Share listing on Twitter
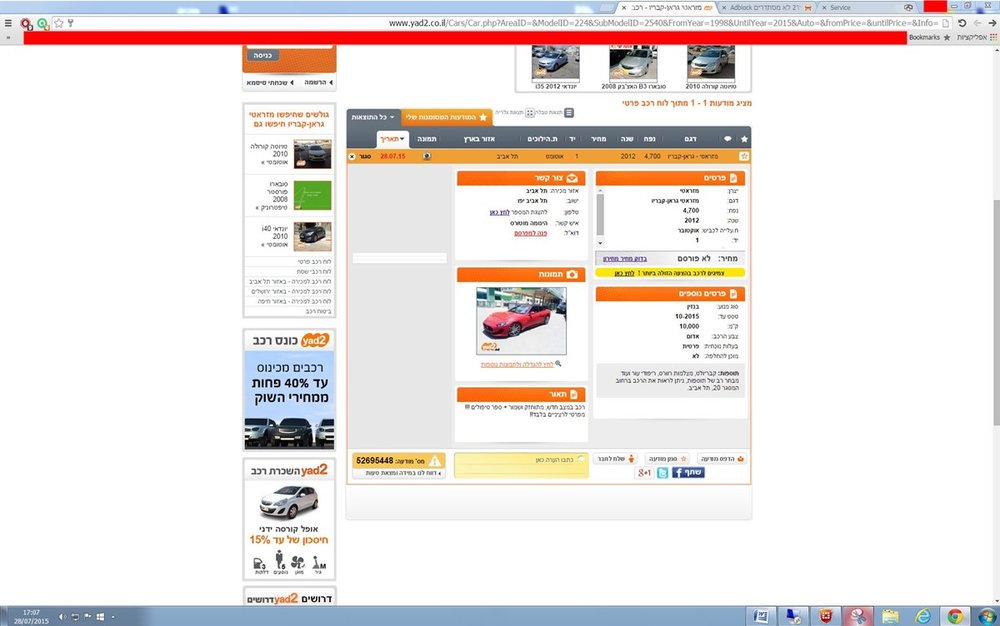Image resolution: width=1000 pixels, height=626 pixels. point(663,472)
